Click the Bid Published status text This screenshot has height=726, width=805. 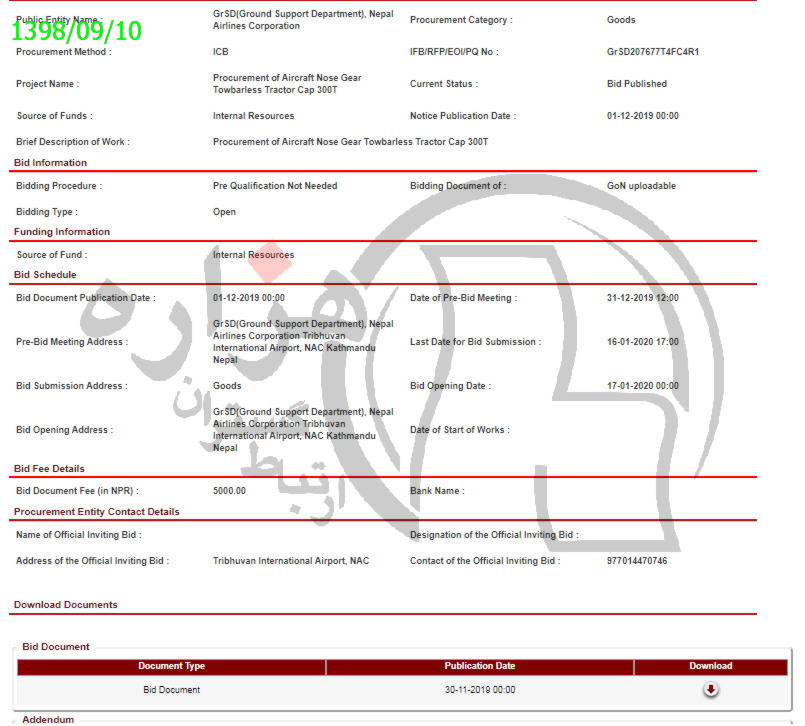tap(636, 84)
